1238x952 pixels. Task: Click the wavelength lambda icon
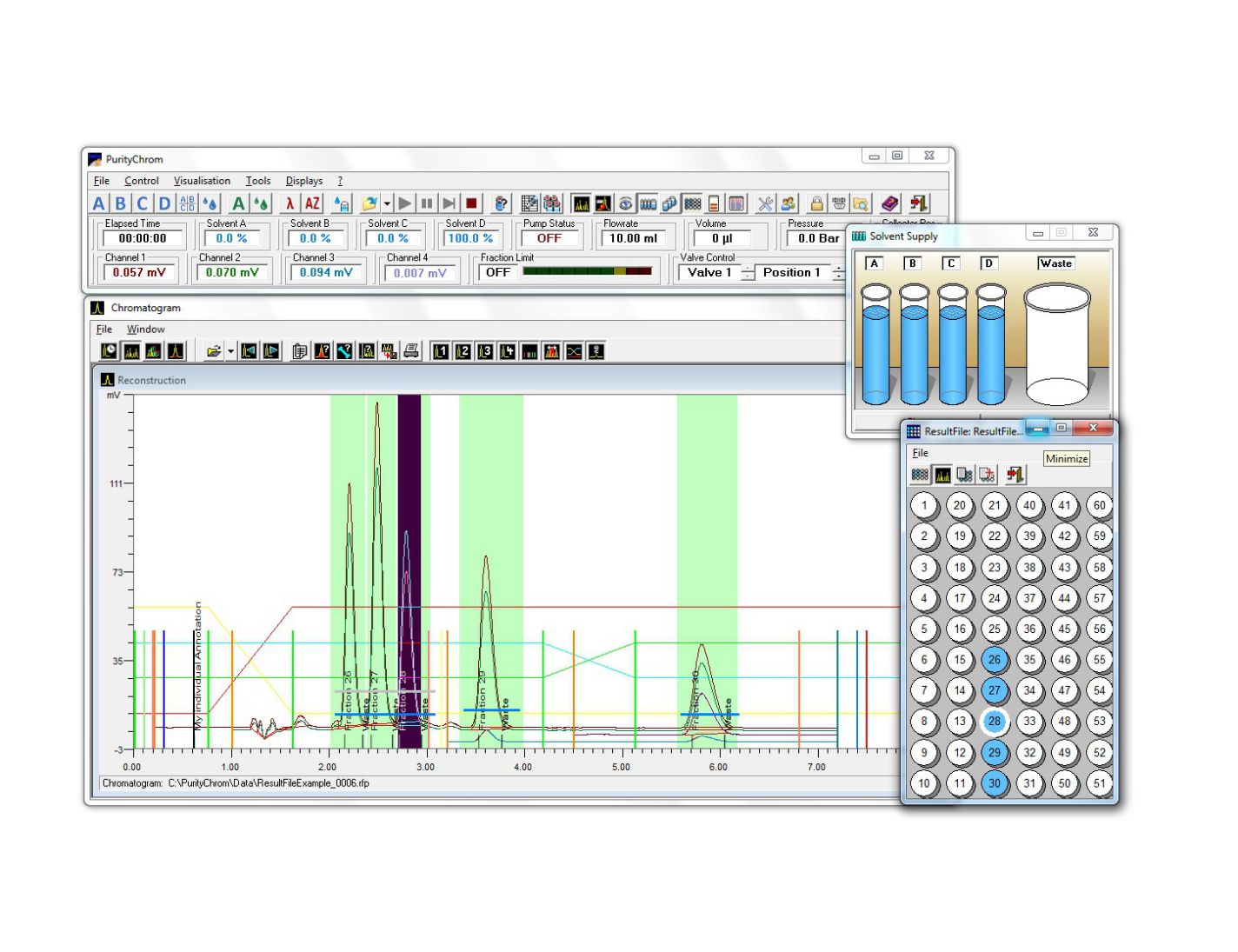pos(290,203)
